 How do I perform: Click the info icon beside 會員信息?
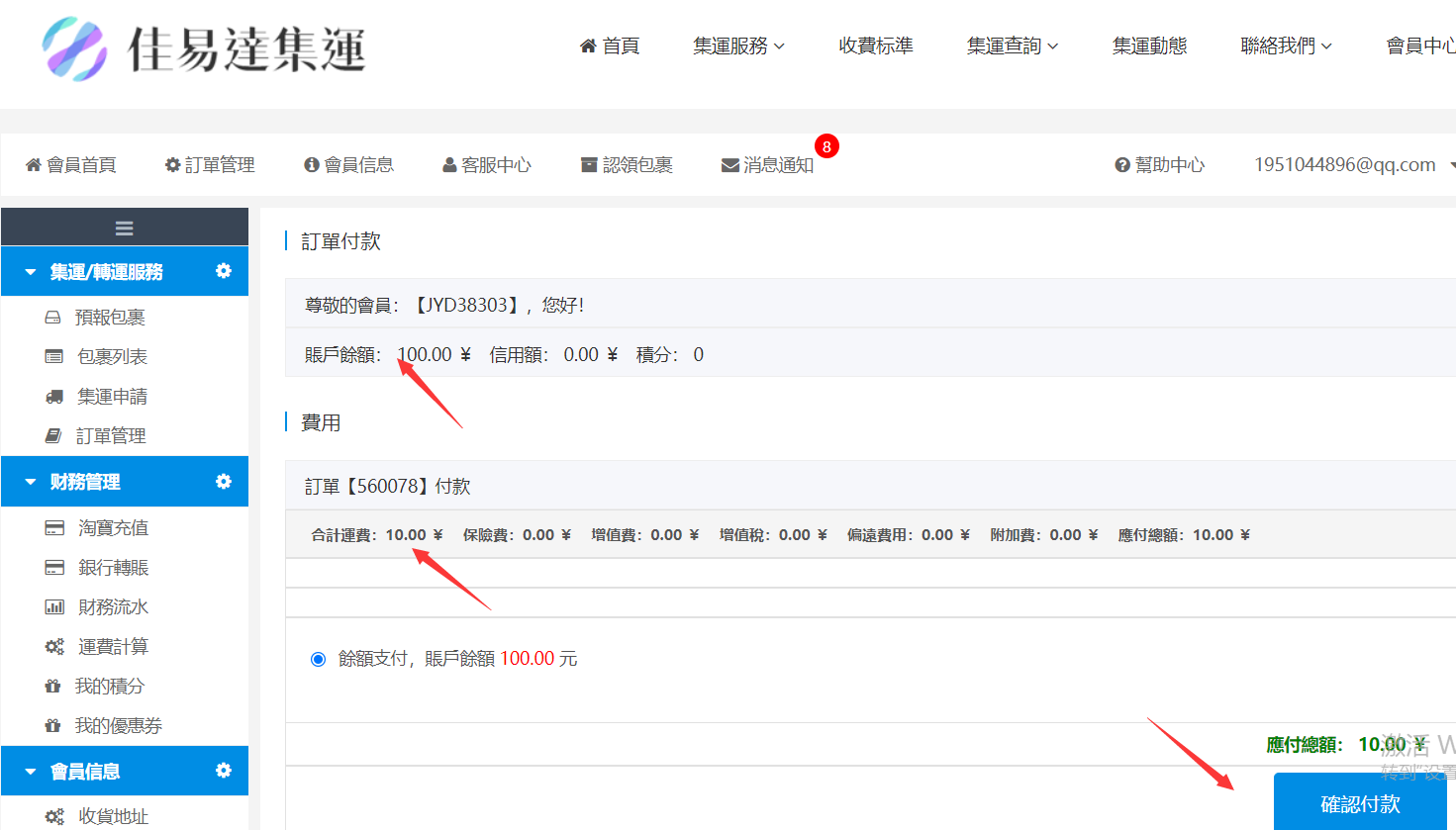(x=312, y=164)
